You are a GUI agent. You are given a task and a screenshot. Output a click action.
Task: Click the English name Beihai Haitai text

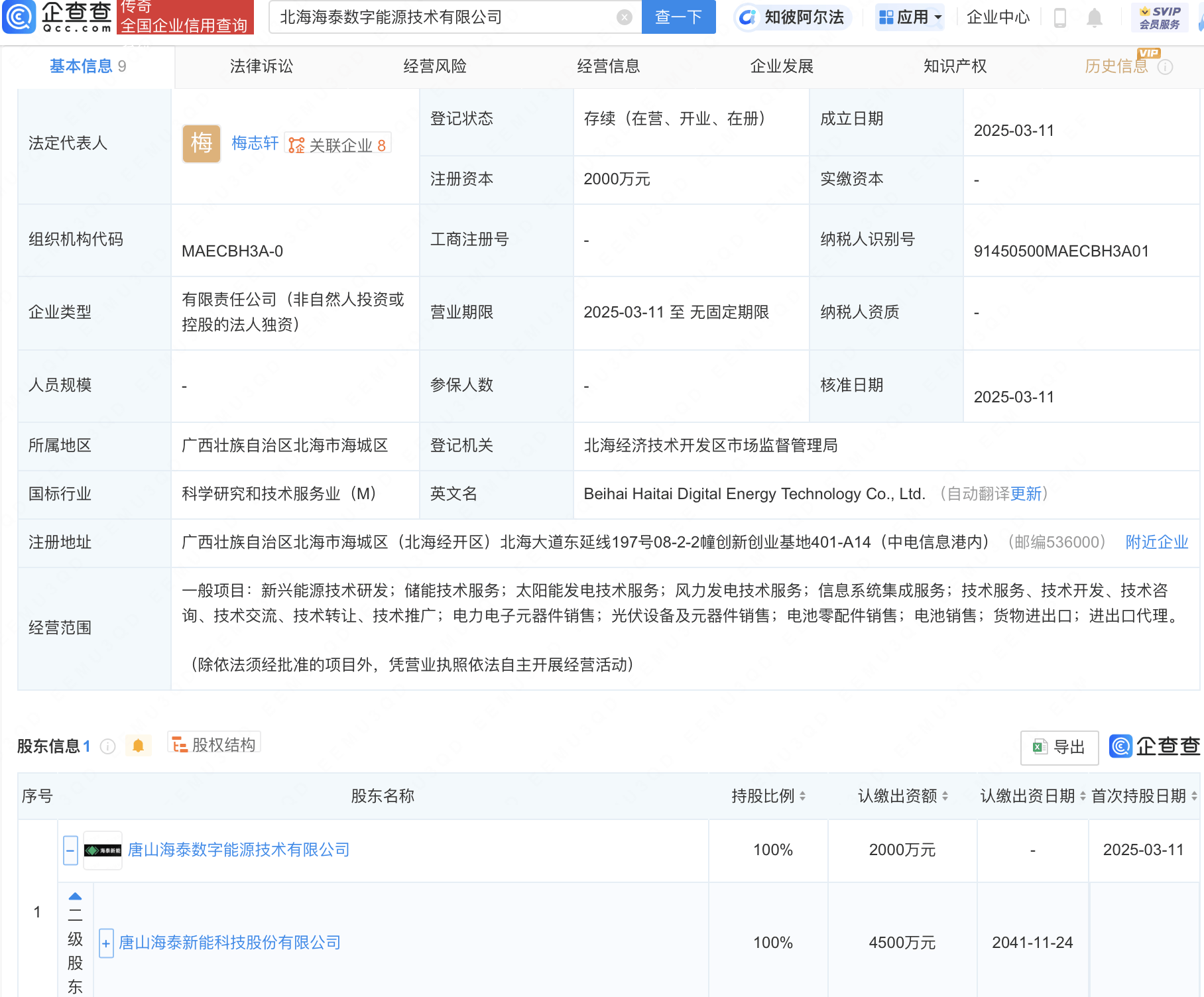coord(754,494)
